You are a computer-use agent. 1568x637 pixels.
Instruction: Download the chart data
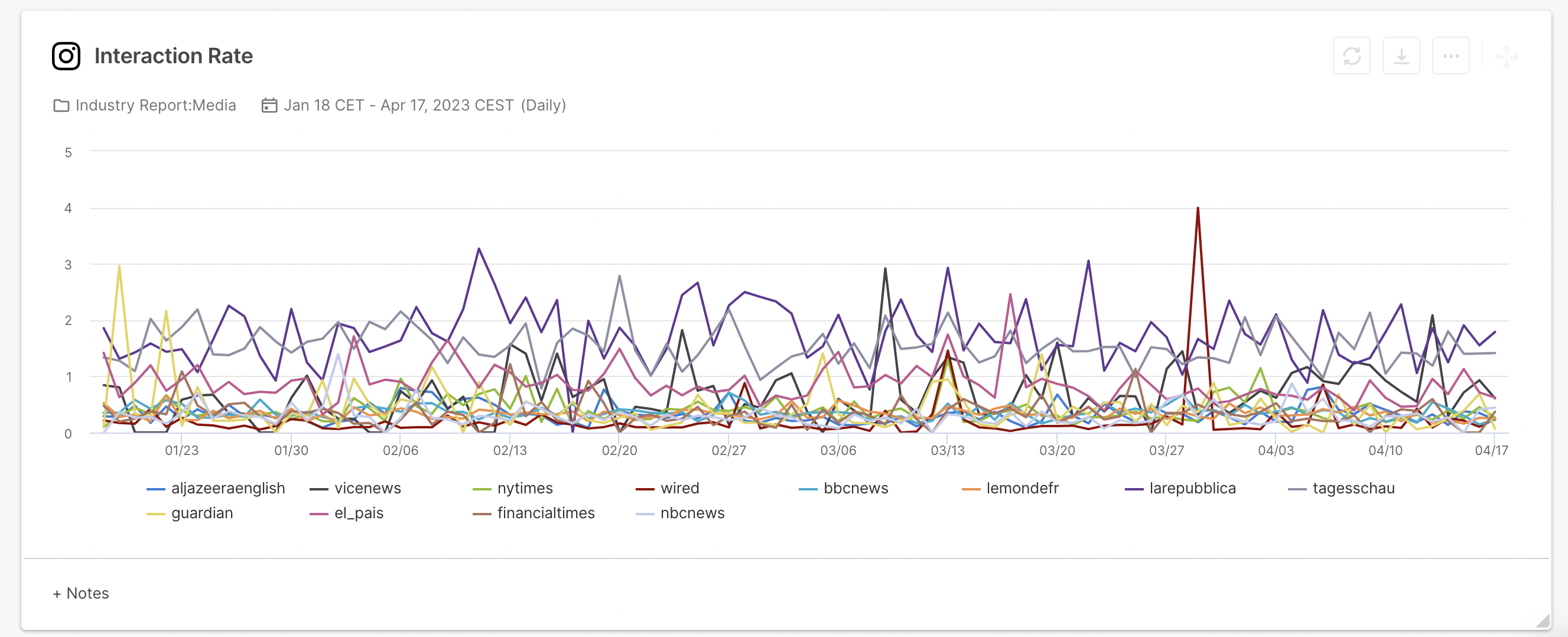click(1401, 56)
